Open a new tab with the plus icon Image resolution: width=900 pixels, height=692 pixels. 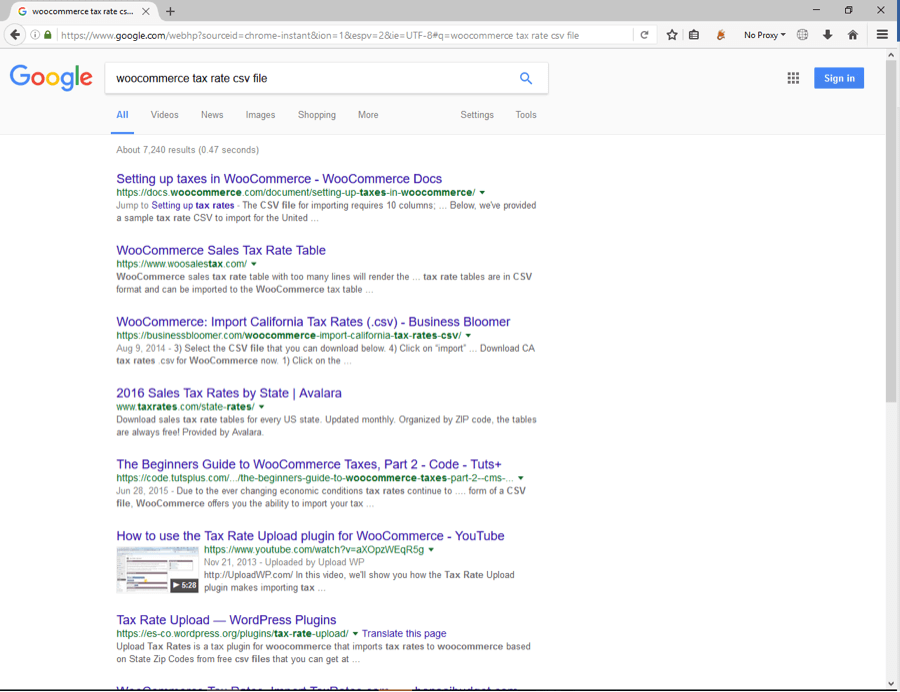point(170,11)
